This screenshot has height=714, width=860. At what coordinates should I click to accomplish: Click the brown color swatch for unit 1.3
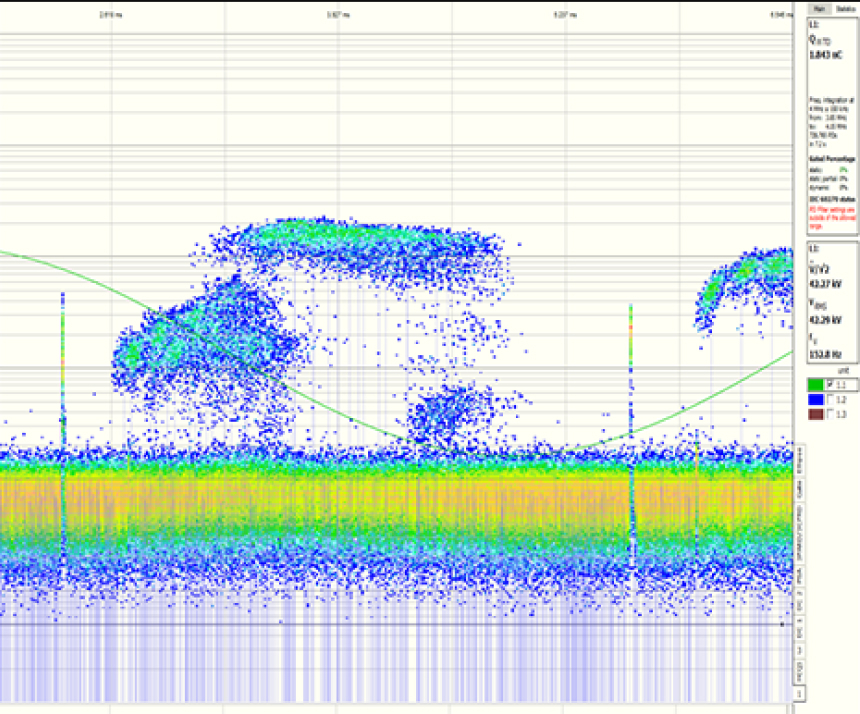point(817,414)
